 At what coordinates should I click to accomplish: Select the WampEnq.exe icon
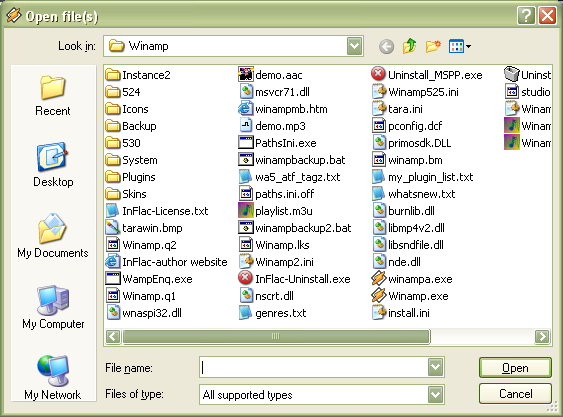coord(113,279)
